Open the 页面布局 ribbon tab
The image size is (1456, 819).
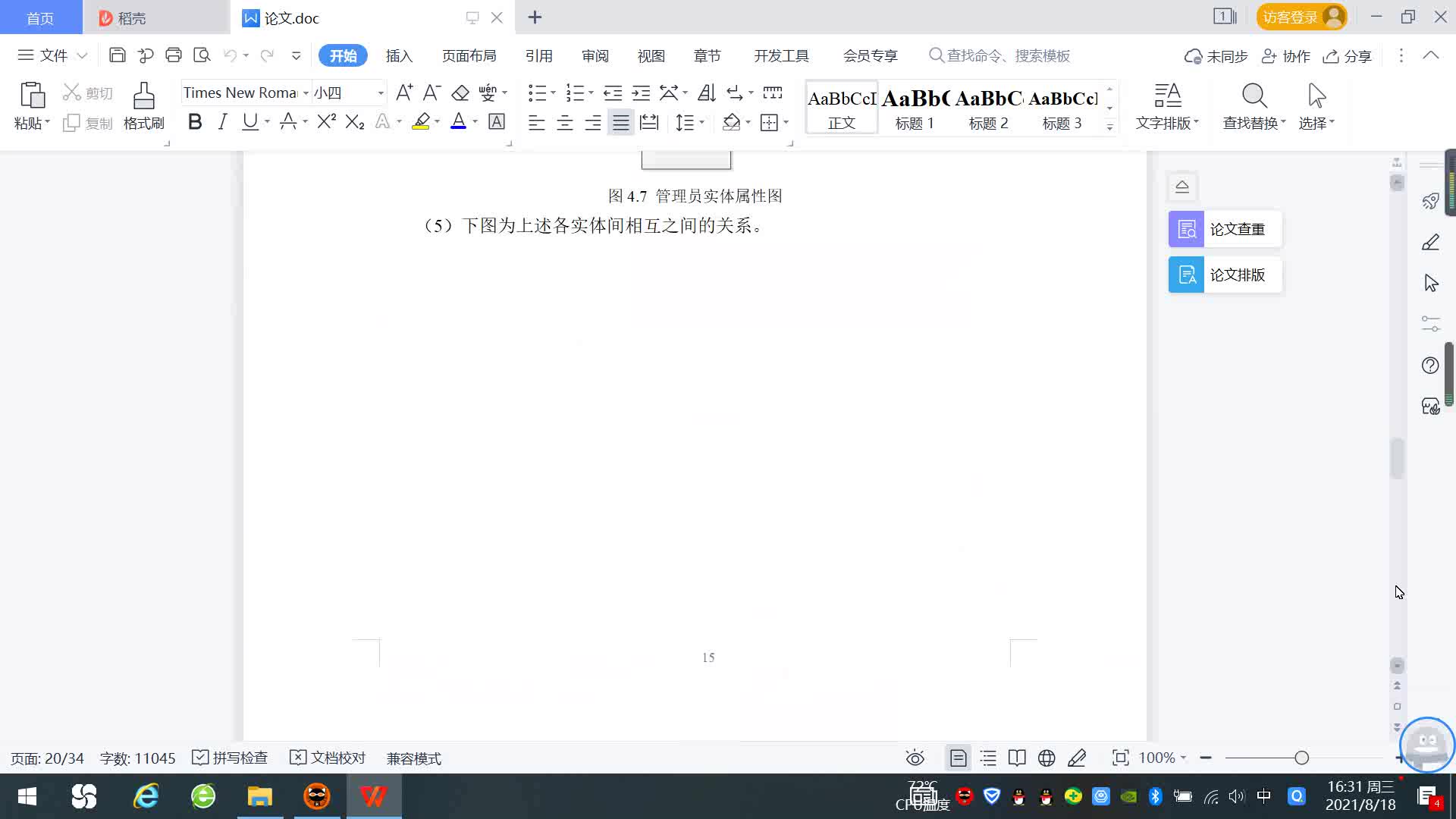point(469,55)
